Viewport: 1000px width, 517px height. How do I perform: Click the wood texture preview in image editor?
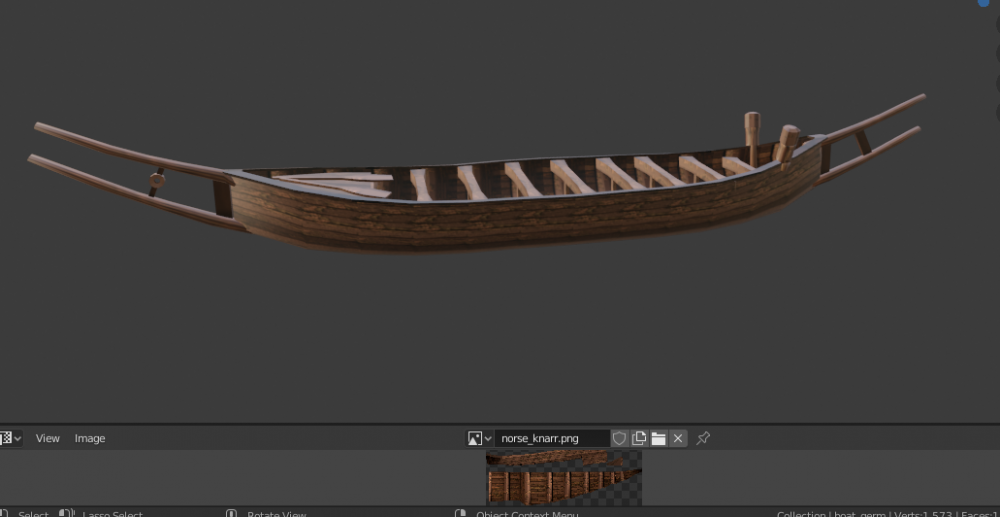pyautogui.click(x=563, y=477)
